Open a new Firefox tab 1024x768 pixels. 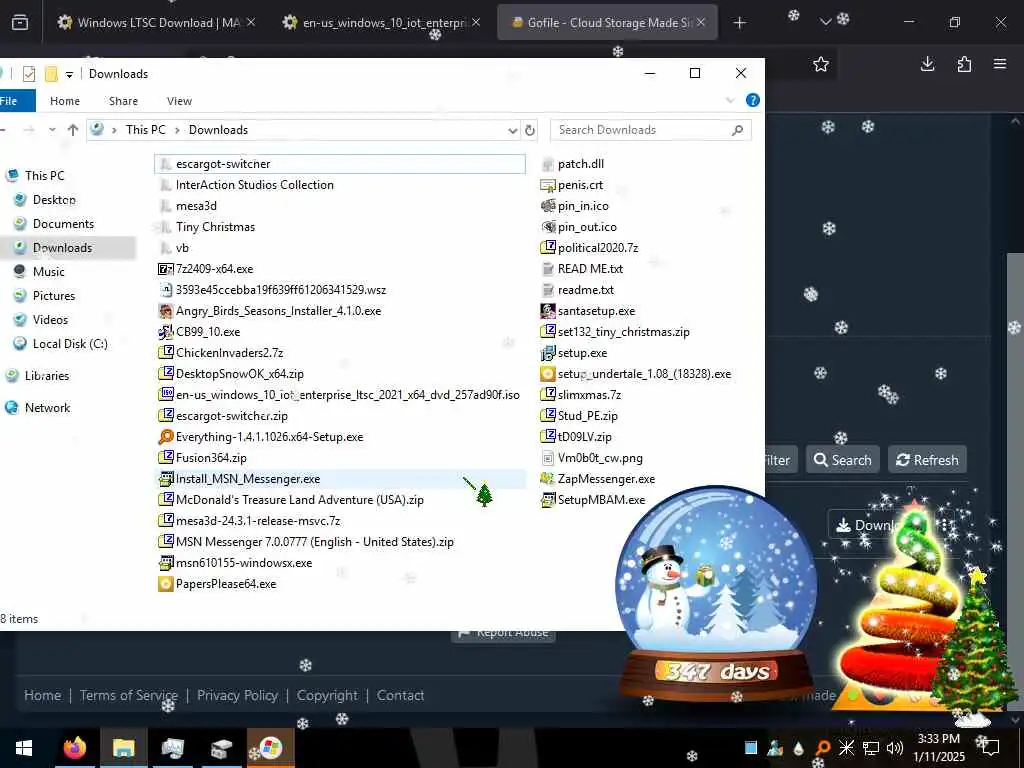(x=739, y=22)
